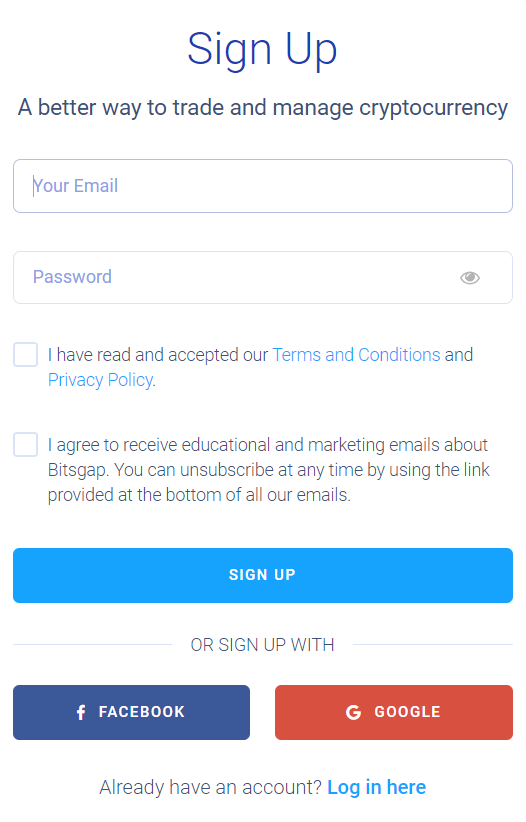This screenshot has height=822, width=526.
Task: Open the Privacy Policy link
Action: 101,380
